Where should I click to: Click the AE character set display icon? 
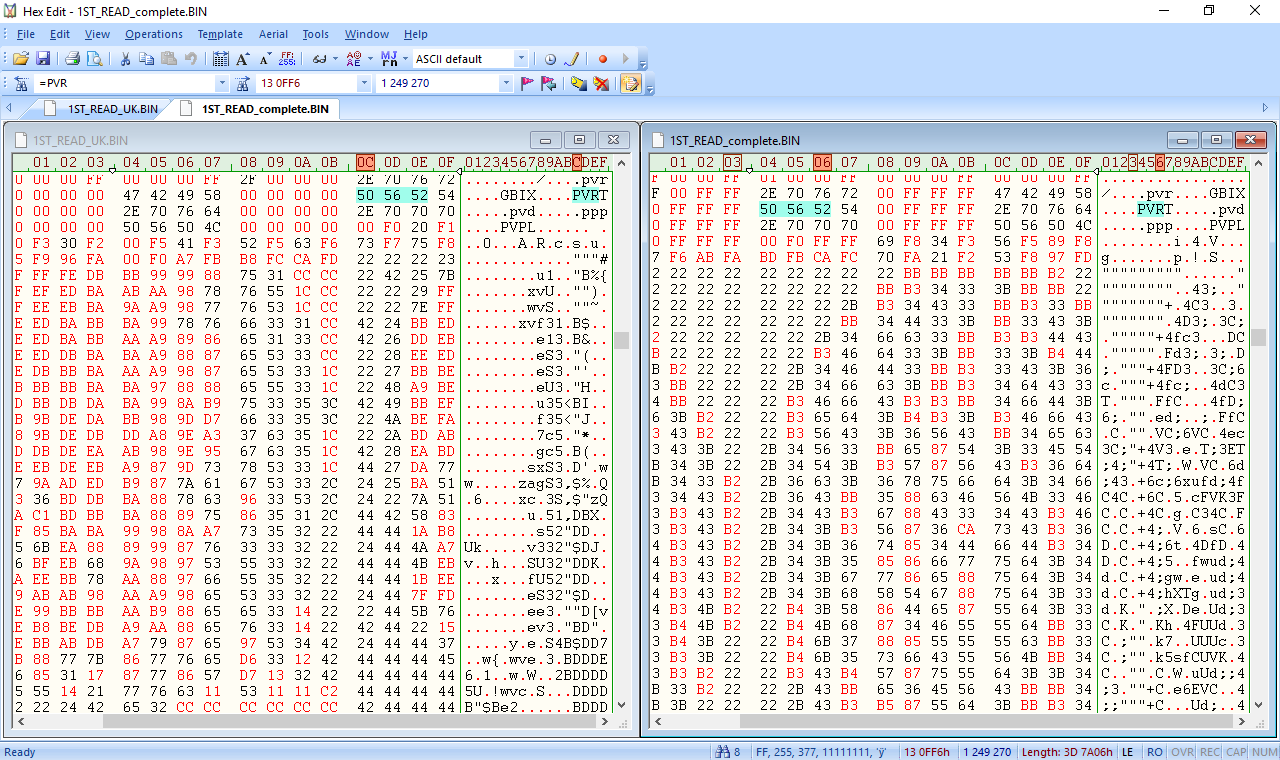point(353,59)
